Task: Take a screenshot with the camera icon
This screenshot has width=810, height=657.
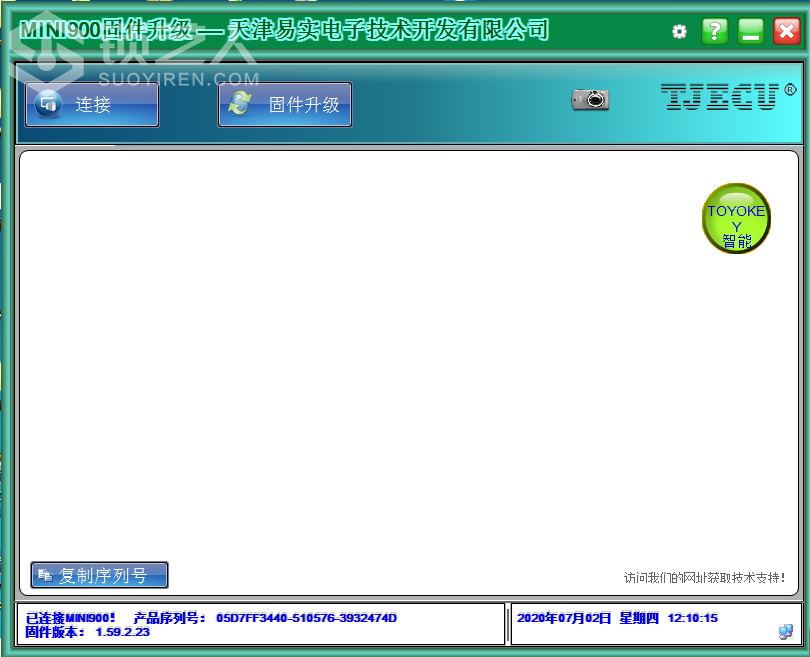Action: point(590,99)
